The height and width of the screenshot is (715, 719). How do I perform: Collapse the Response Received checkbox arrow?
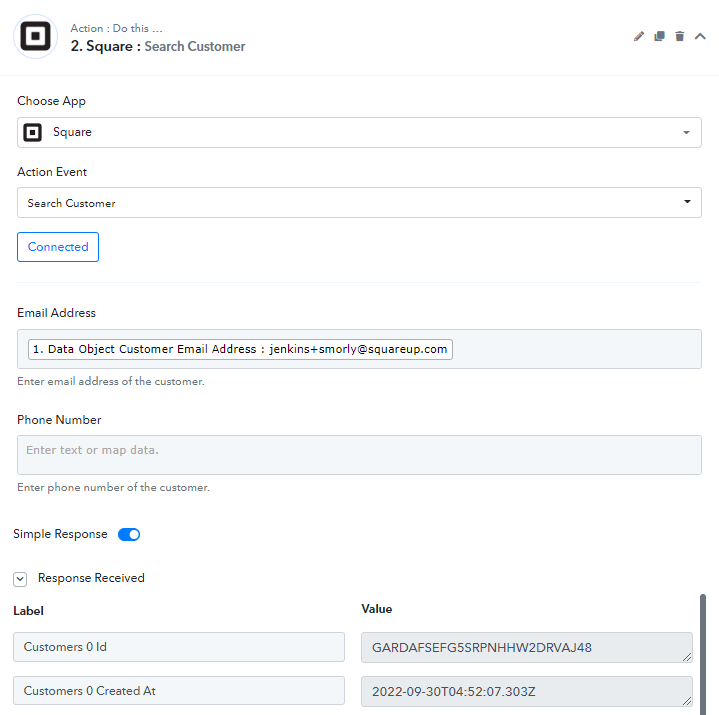tap(20, 579)
